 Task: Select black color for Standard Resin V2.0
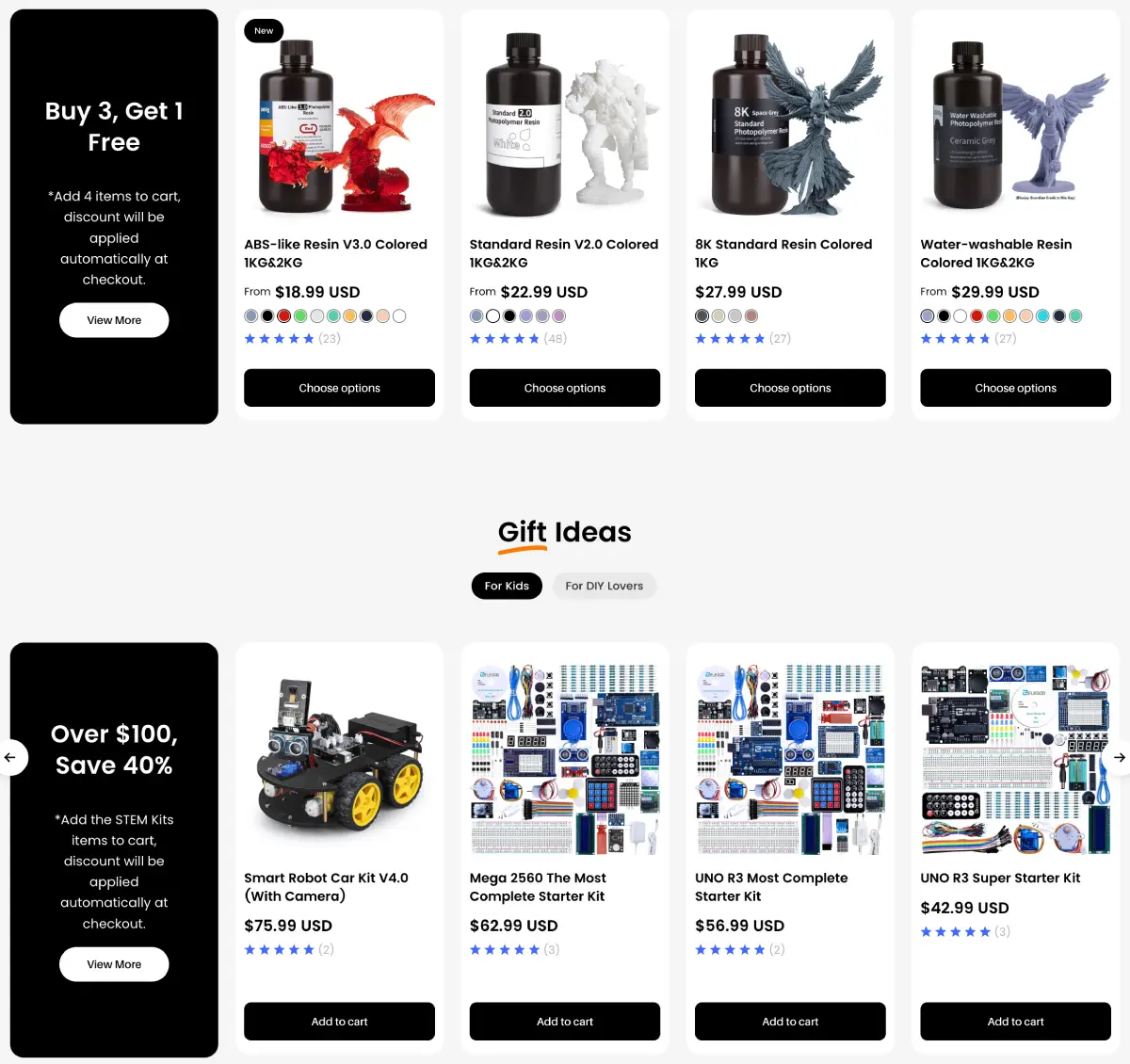(x=509, y=316)
